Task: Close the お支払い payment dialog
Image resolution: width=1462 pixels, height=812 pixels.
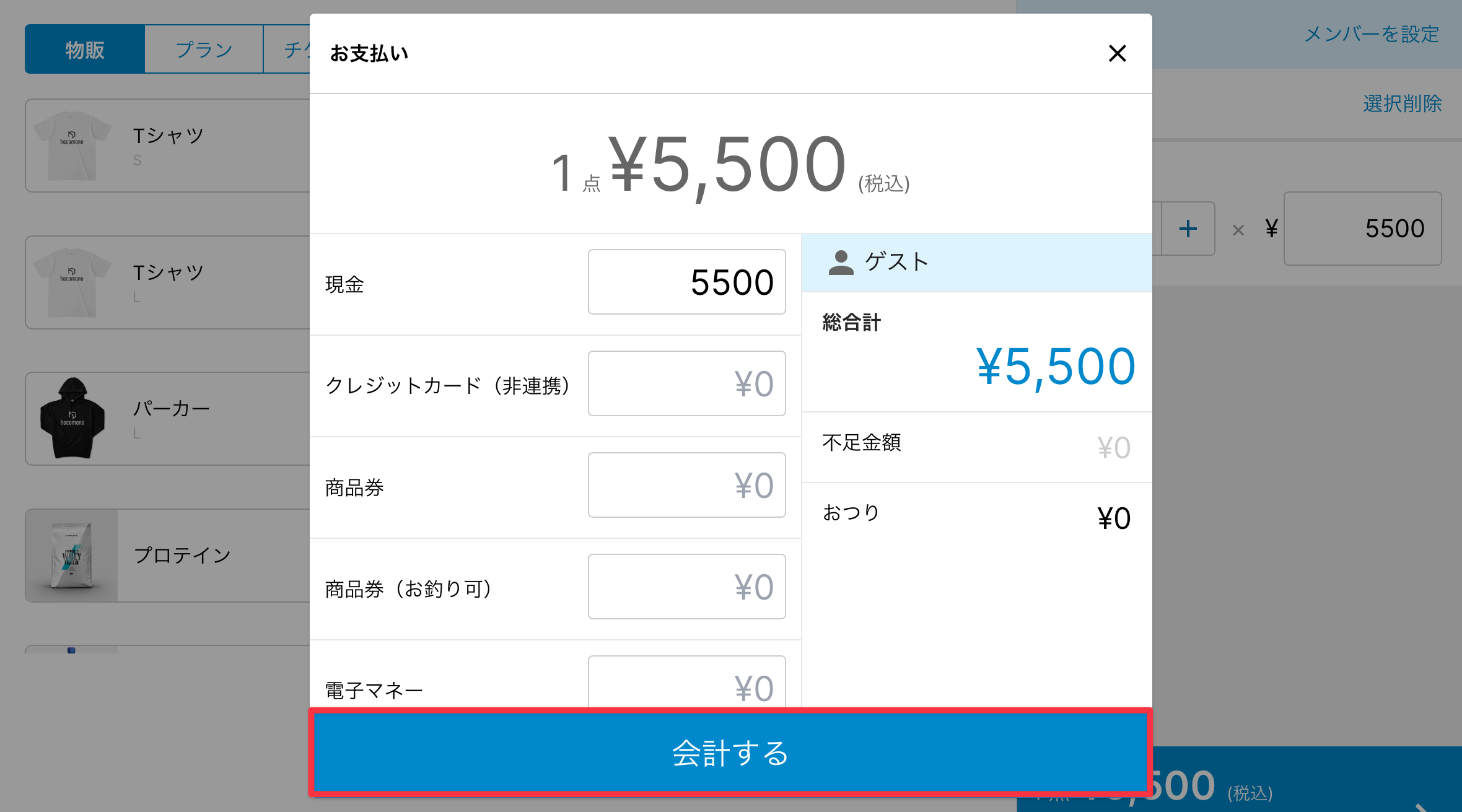Action: (1117, 53)
